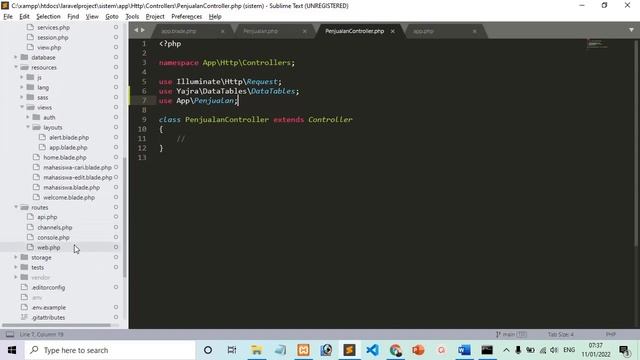The height and width of the screenshot is (360, 640).
Task: Open Sublime Text taskbar icon
Action: click(x=349, y=350)
